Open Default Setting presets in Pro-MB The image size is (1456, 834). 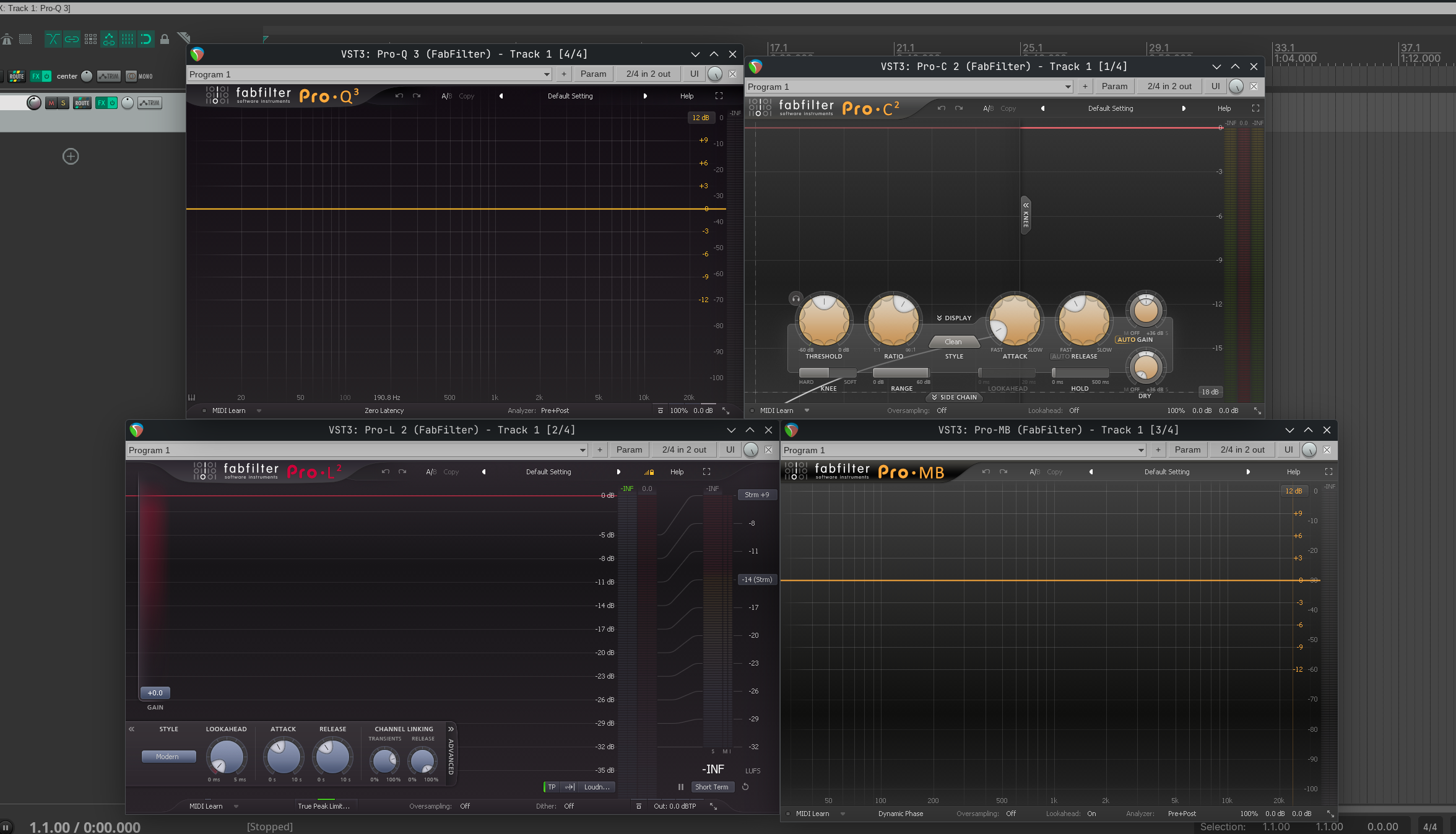point(1167,472)
